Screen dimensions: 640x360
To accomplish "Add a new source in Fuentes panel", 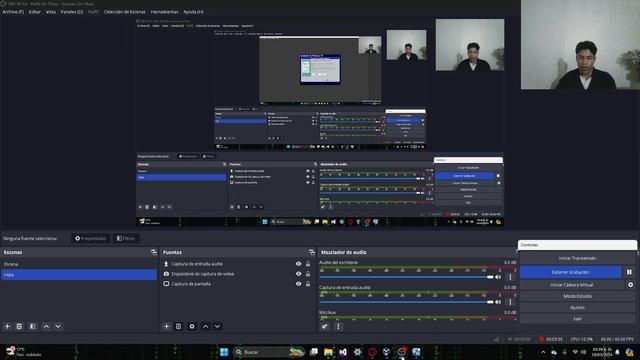I will [166, 327].
